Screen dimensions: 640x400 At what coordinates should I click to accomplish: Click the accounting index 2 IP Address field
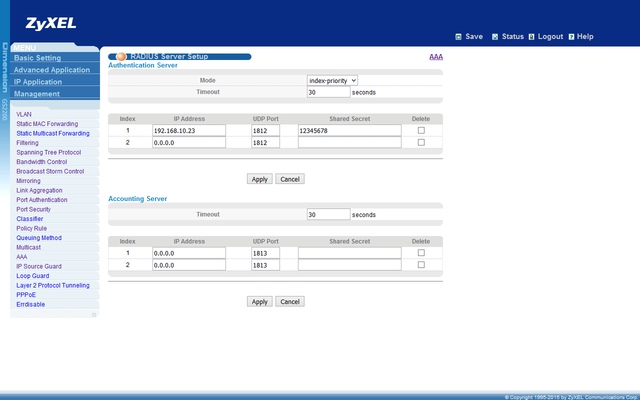pyautogui.click(x=189, y=265)
